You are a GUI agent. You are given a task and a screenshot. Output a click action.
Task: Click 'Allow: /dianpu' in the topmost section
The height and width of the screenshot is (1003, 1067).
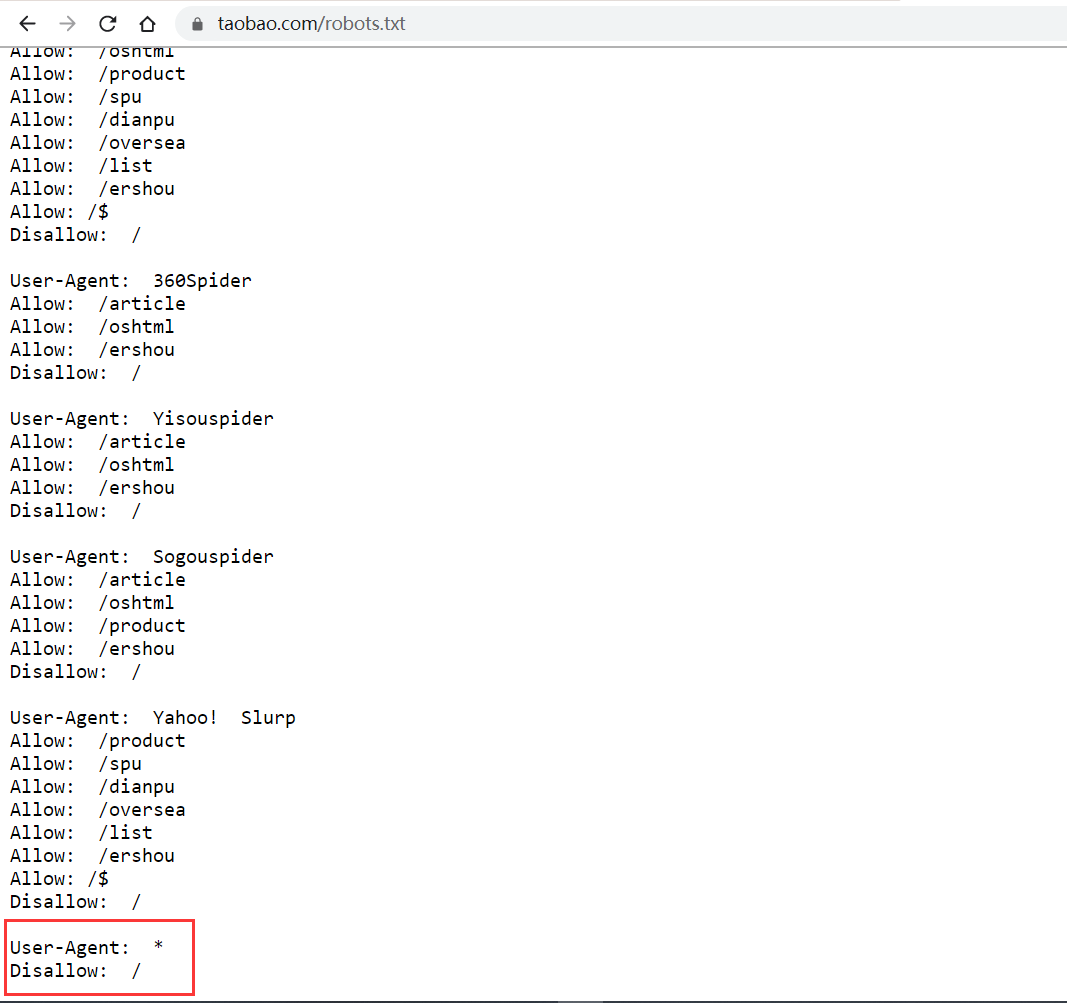pos(92,120)
